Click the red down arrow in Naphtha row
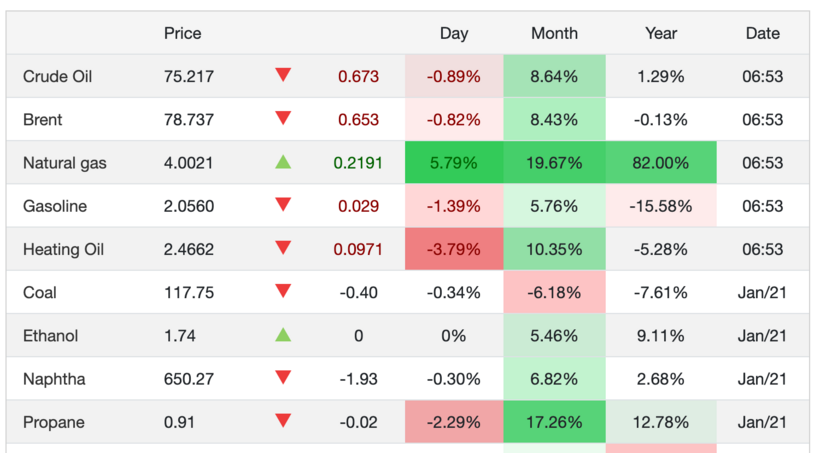 click(x=283, y=378)
